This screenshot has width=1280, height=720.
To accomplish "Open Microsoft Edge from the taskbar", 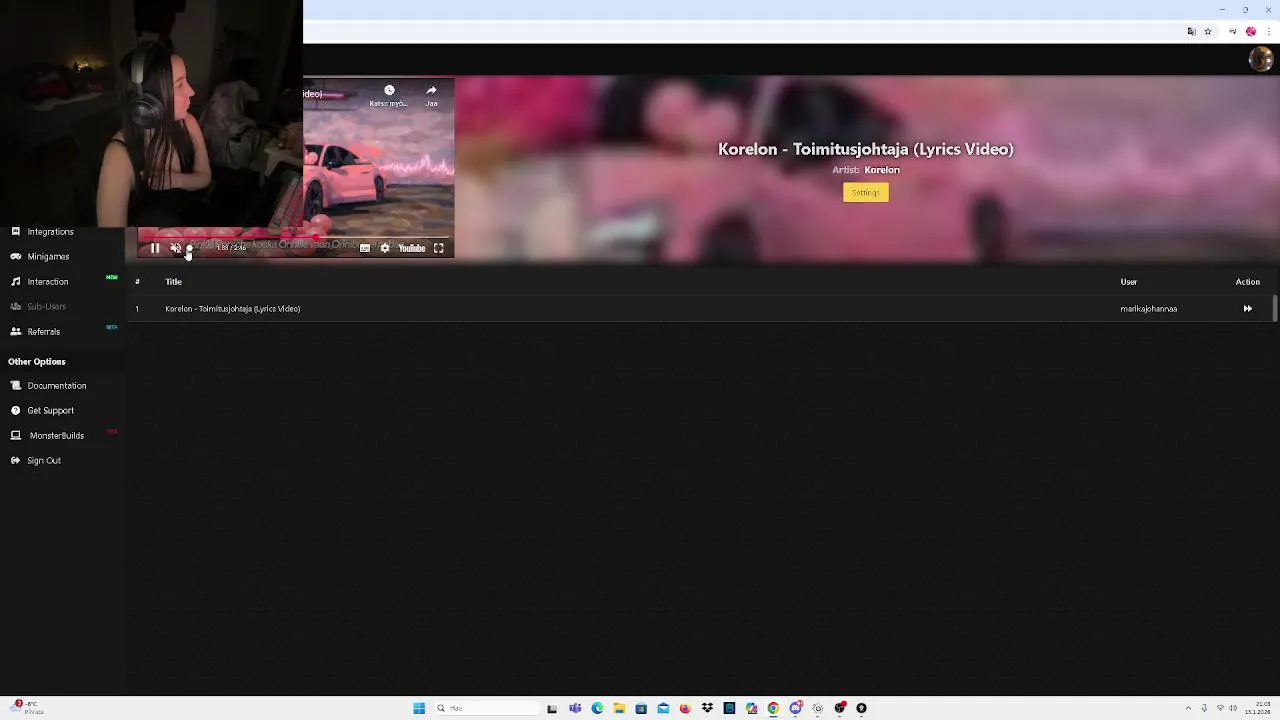I will [x=597, y=708].
